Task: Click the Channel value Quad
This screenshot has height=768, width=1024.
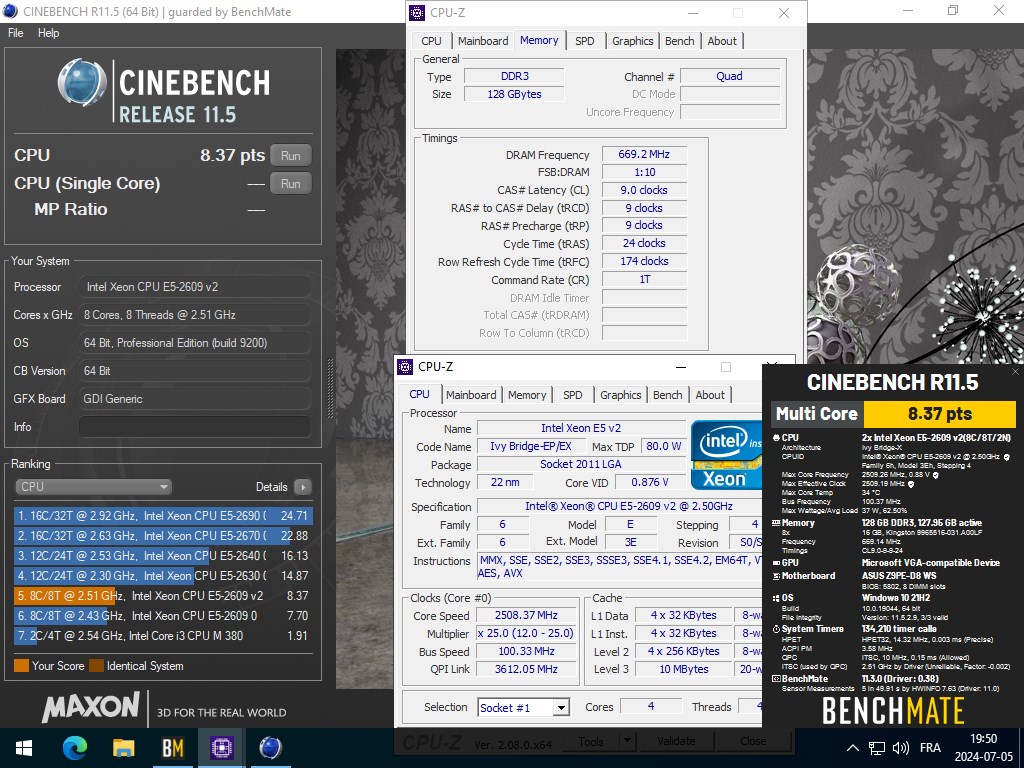Action: [x=729, y=76]
